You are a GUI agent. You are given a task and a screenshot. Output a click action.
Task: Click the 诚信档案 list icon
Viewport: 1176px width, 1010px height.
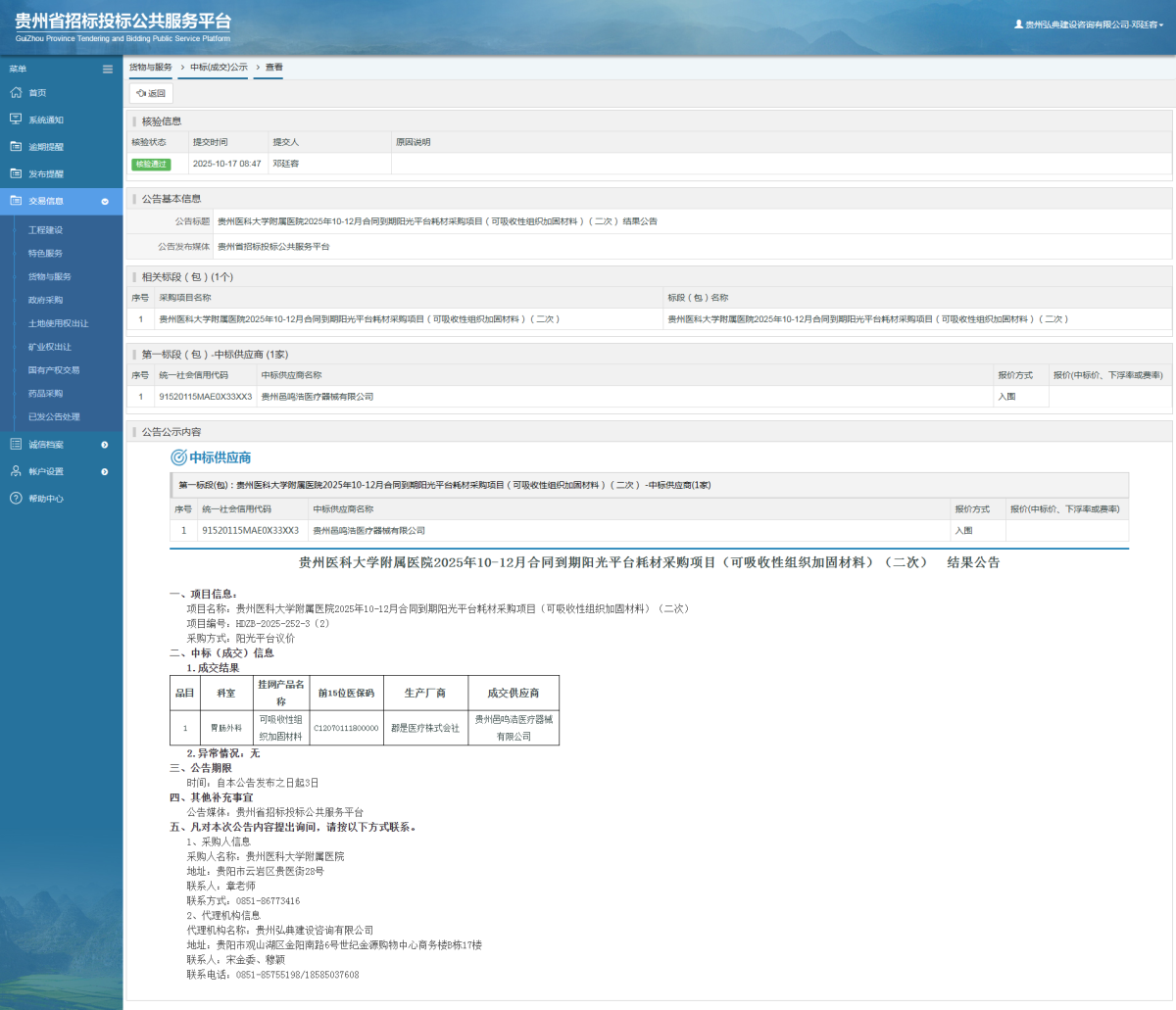[16, 445]
